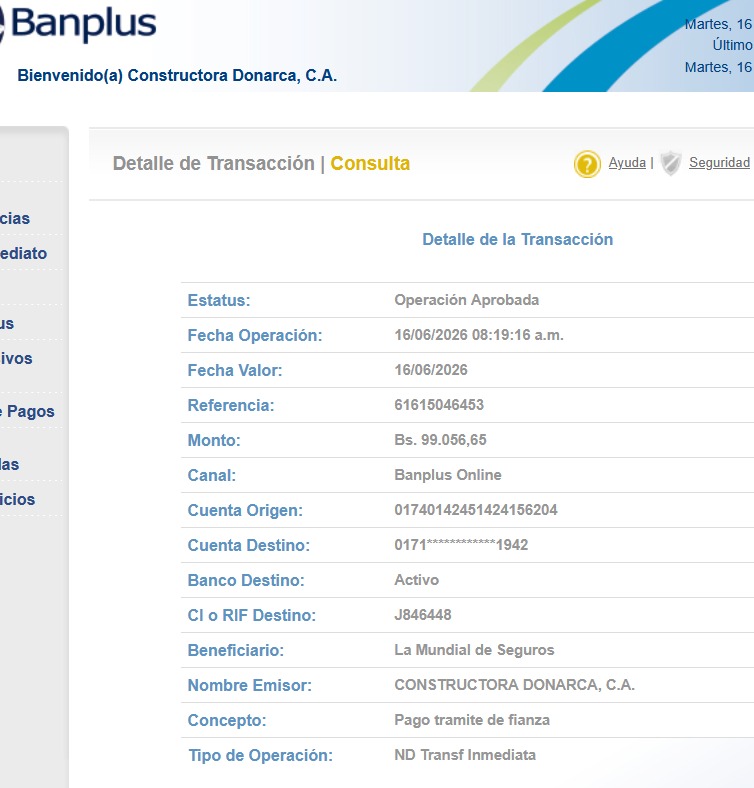Click the reference number 61615046453

pos(439,405)
